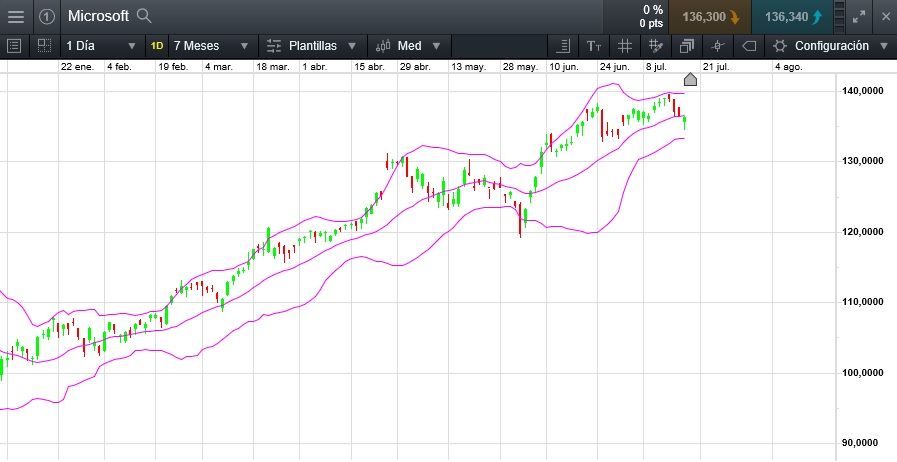Toggle the crosshair candle icon

[x=718, y=46]
